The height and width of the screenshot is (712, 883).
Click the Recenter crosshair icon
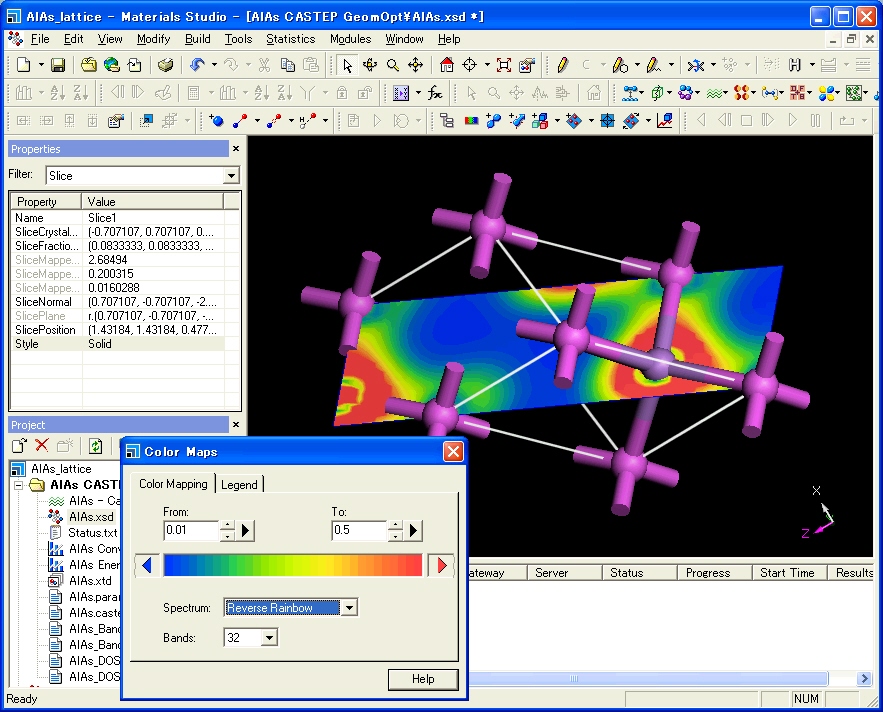(470, 65)
